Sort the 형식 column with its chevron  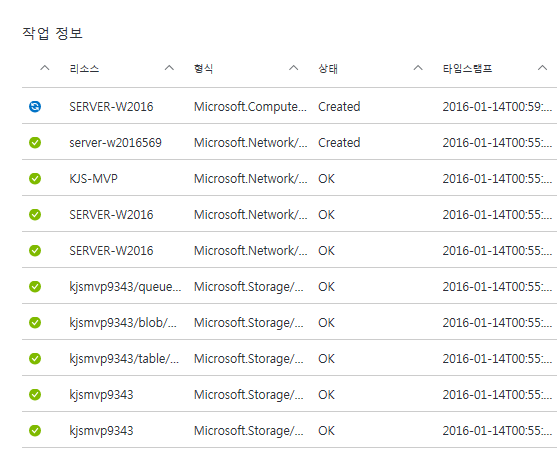pos(293,68)
